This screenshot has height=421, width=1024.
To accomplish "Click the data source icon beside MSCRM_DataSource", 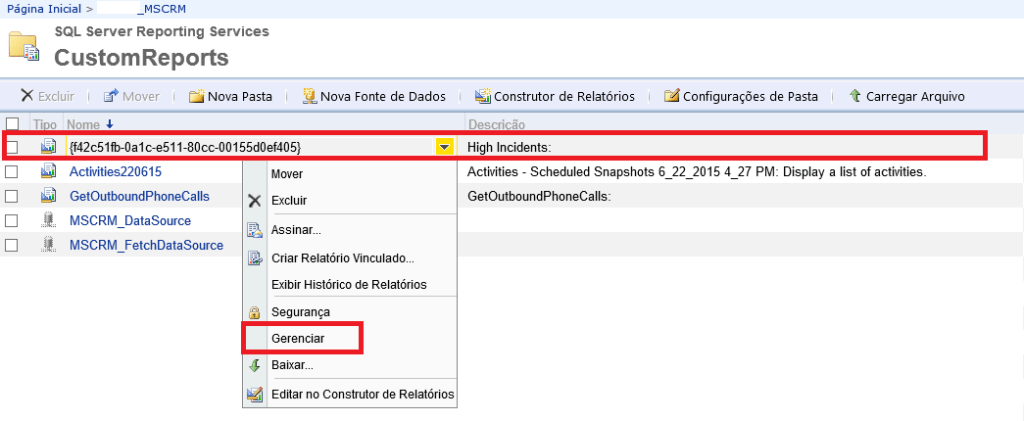I will pos(48,220).
